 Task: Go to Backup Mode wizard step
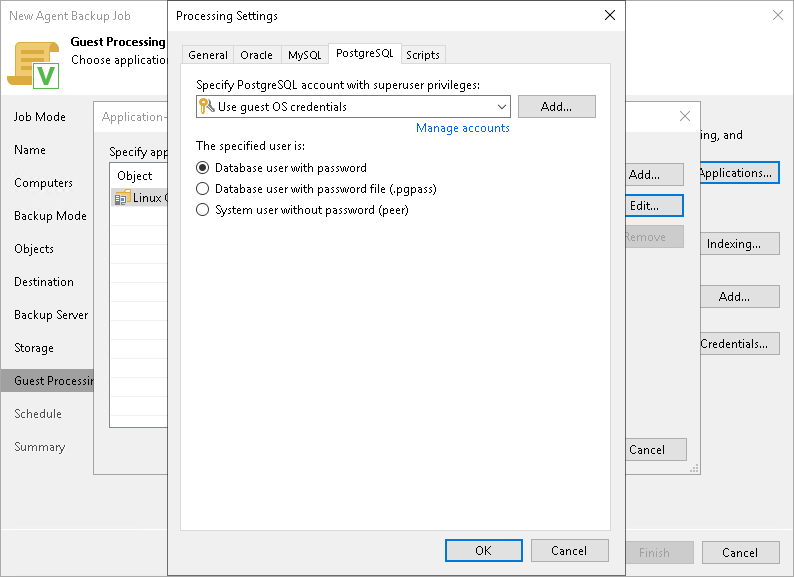[x=50, y=216]
